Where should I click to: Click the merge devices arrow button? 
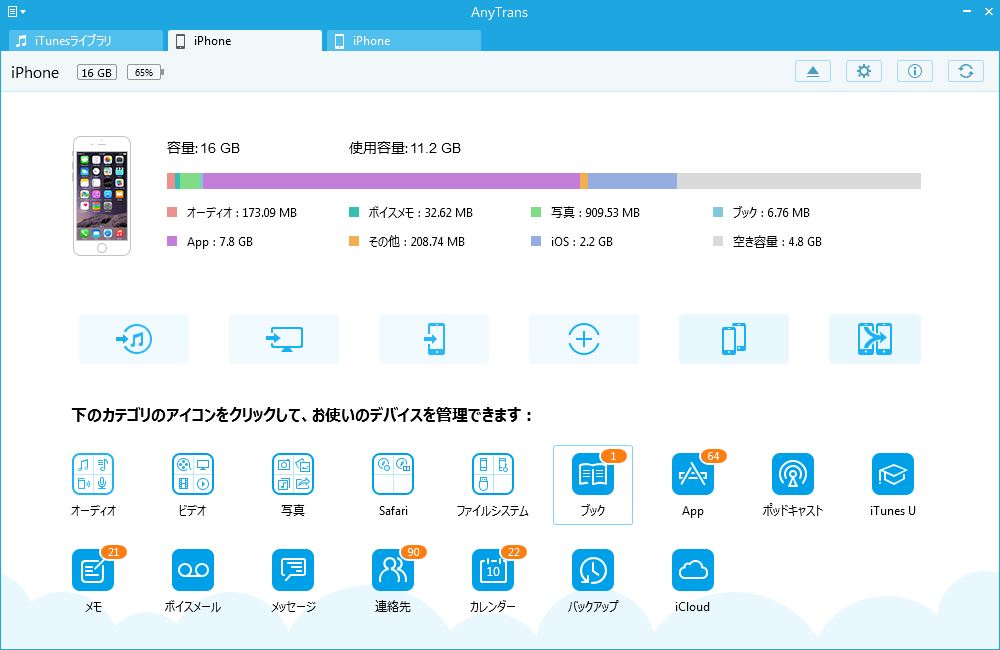tap(874, 339)
